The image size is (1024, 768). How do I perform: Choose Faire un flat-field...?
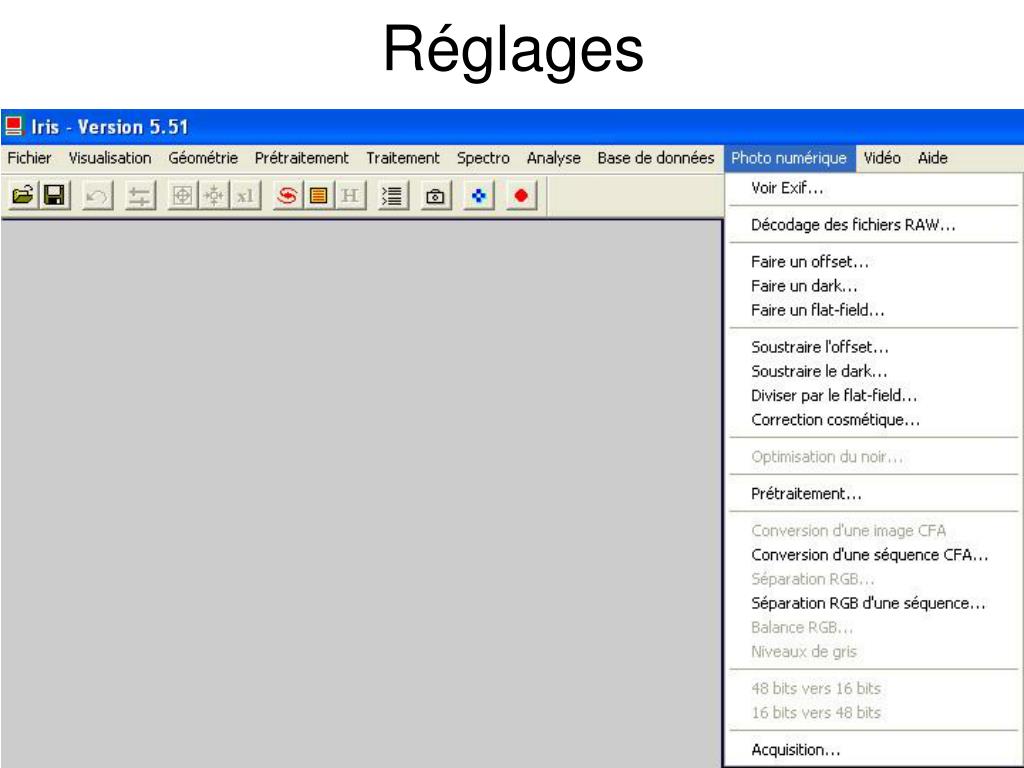(x=873, y=310)
